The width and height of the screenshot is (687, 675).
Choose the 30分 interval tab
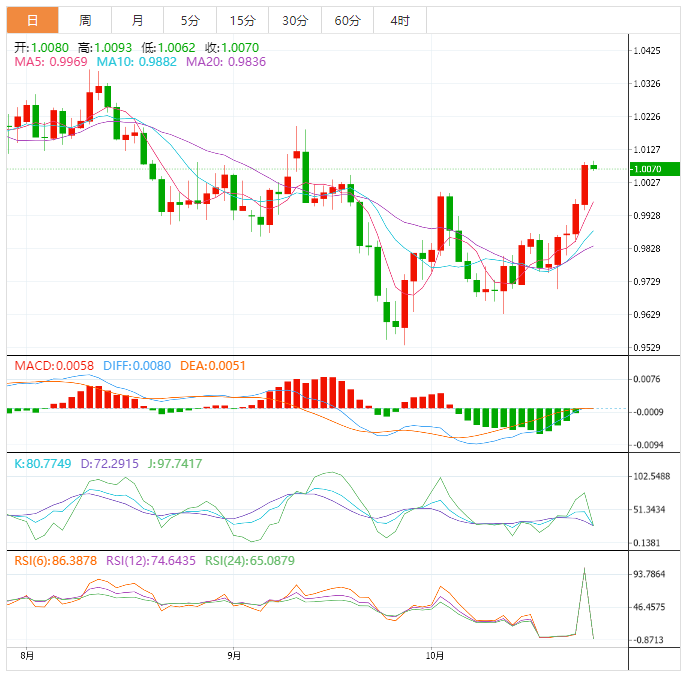(x=295, y=20)
